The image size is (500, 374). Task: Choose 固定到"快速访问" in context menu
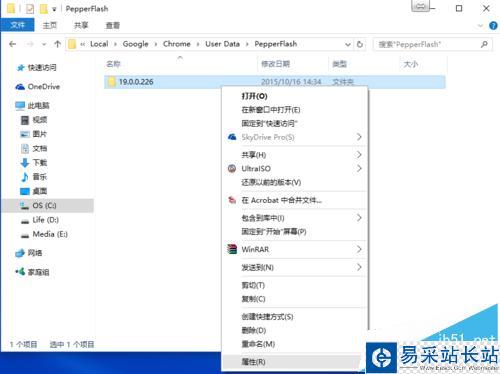tap(295, 124)
